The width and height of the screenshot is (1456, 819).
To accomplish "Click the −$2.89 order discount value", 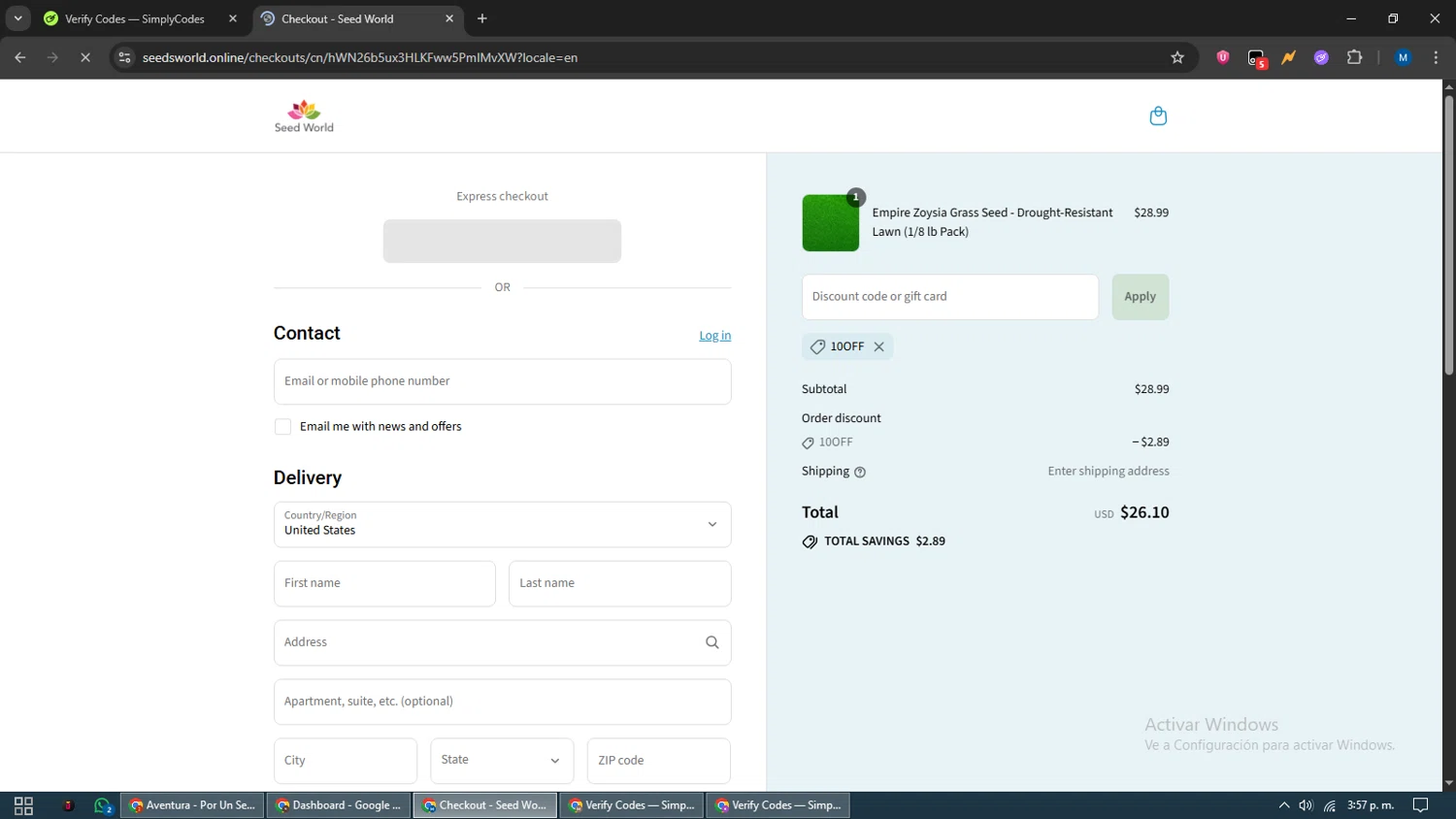I will [x=1150, y=442].
